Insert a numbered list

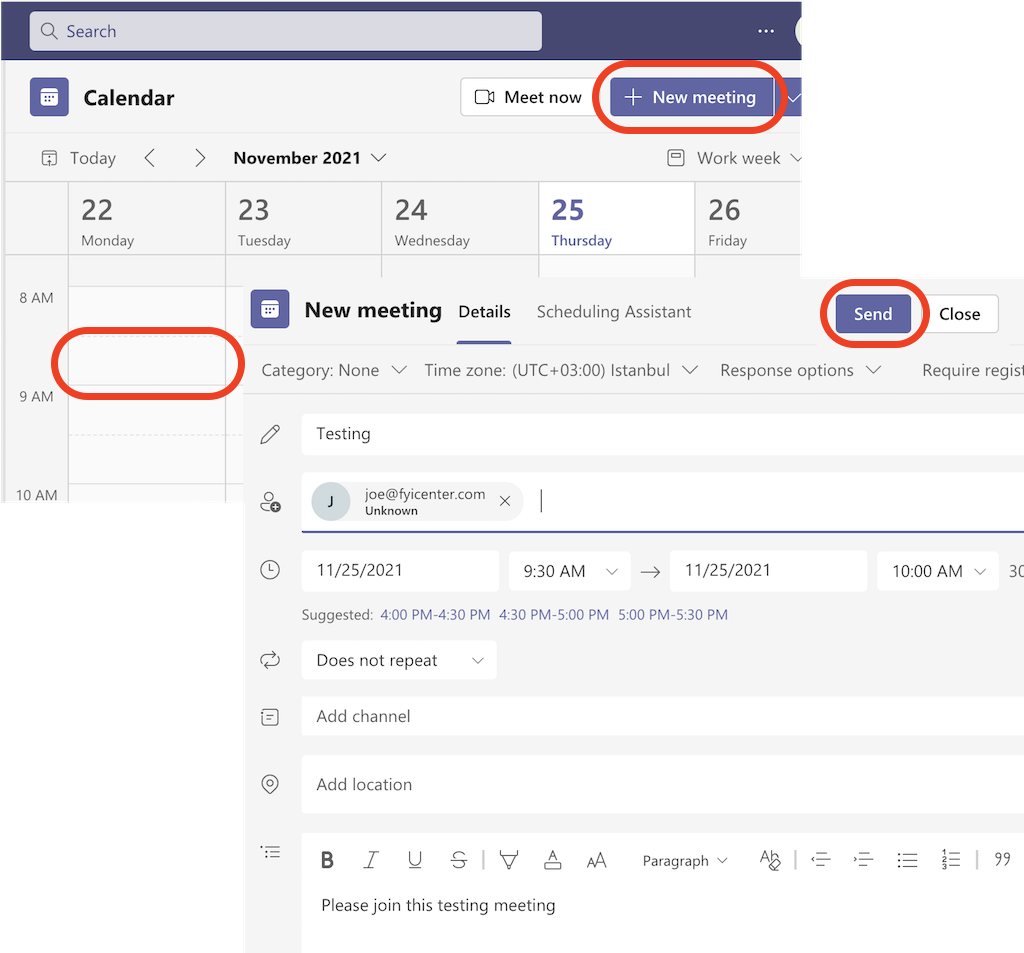tap(950, 860)
